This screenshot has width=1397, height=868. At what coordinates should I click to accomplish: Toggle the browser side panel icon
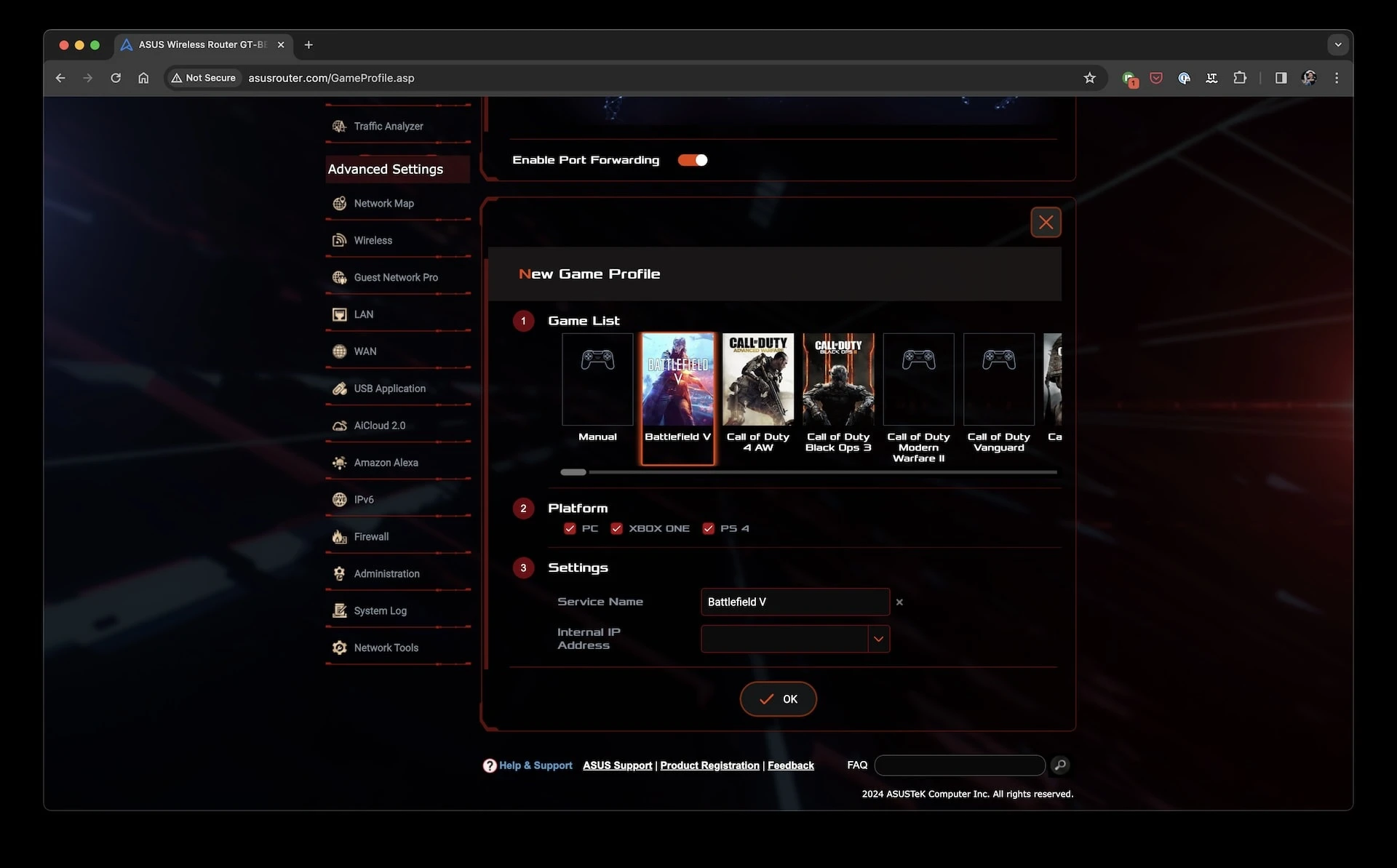(x=1281, y=78)
